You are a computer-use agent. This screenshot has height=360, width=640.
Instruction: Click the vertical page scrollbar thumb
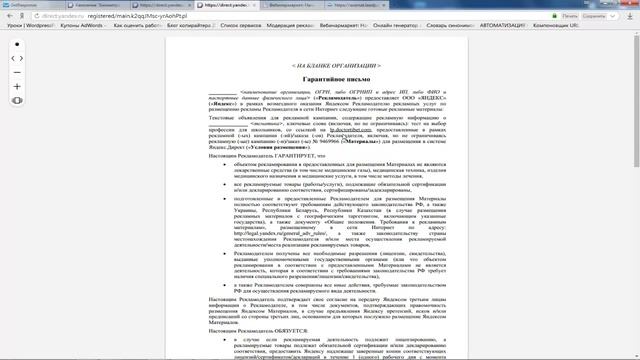click(636, 101)
